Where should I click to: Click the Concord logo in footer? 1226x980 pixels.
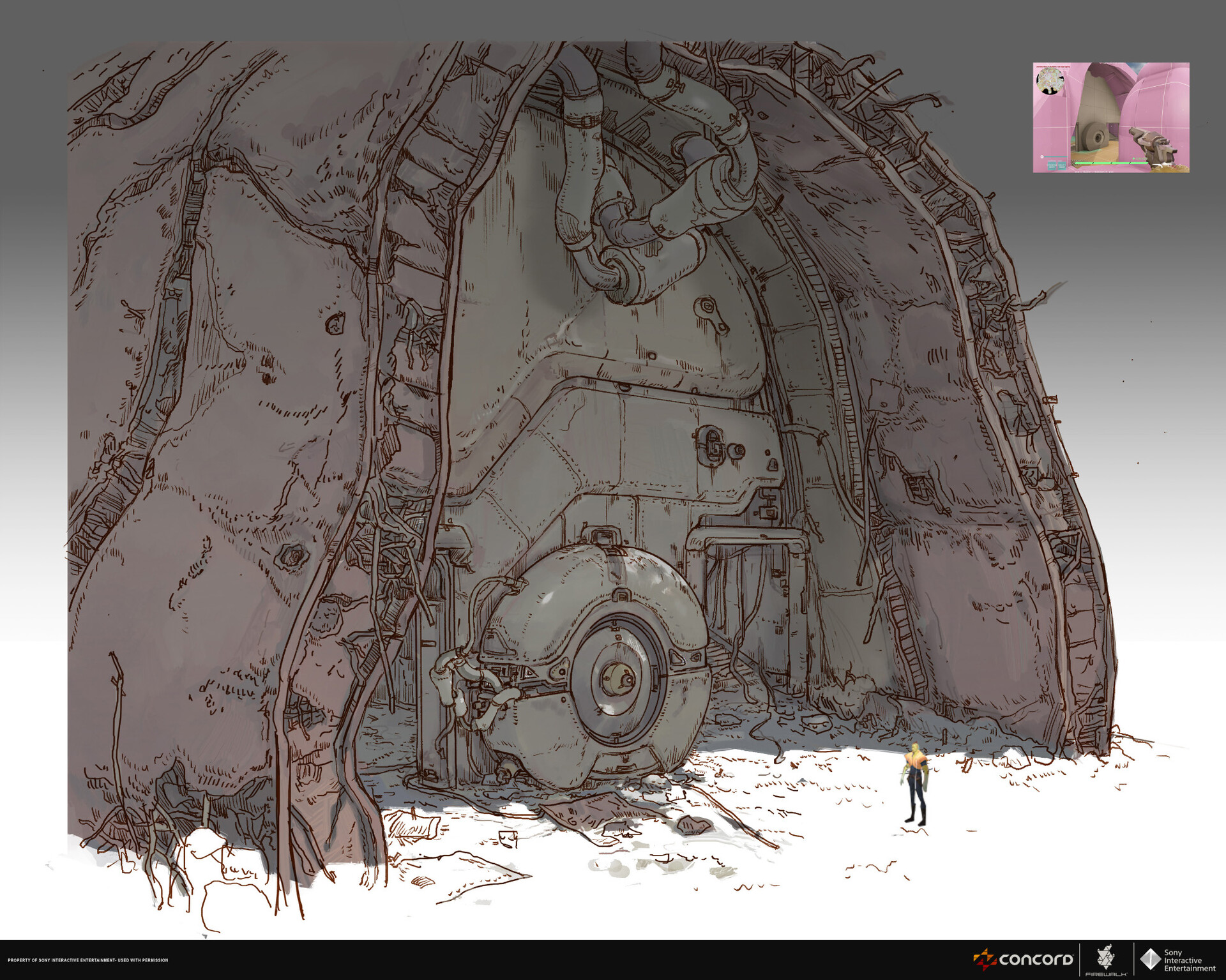point(1024,959)
